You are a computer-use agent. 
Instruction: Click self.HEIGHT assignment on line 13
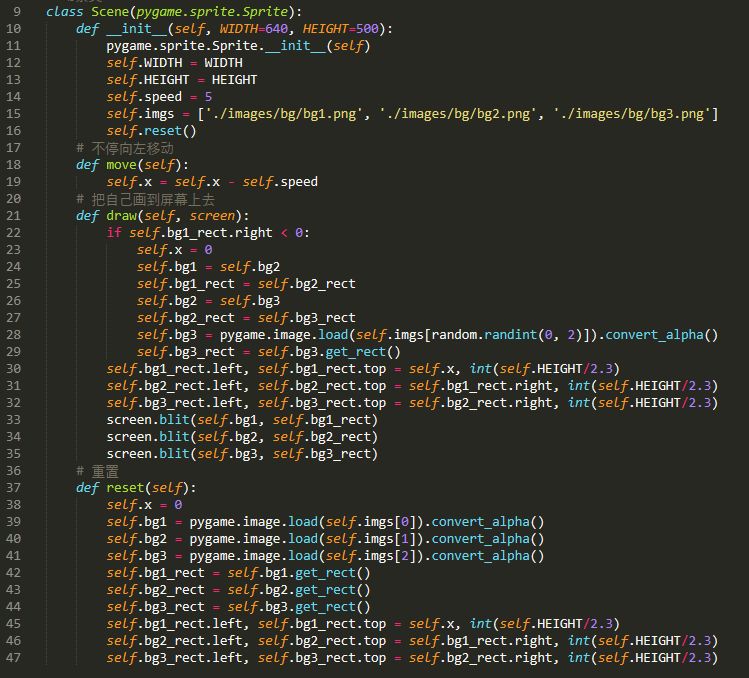click(182, 80)
